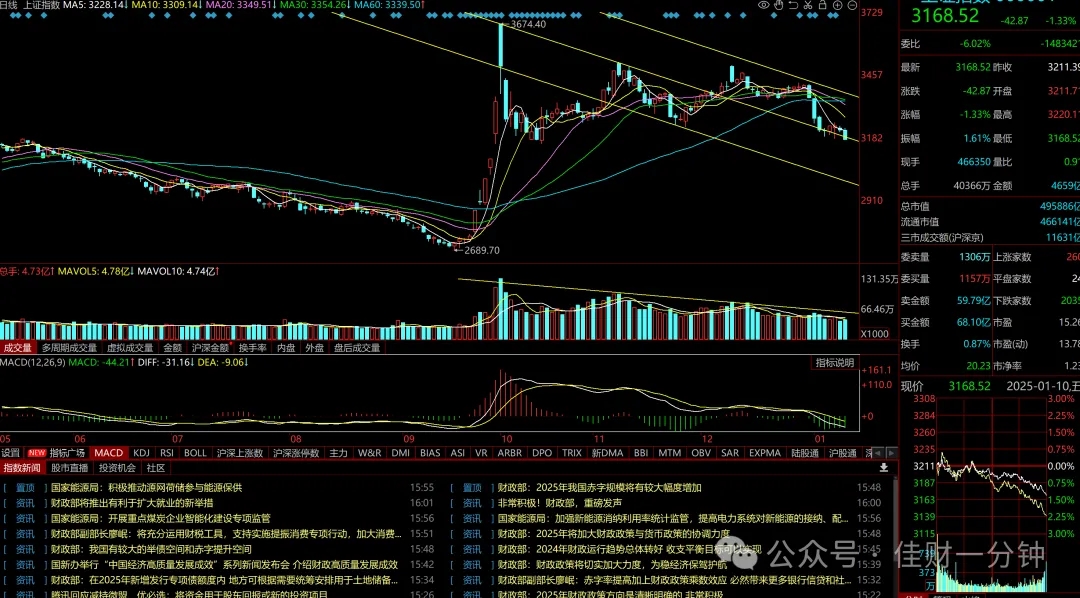Select the EXPMA indicator tab
Screen dimensions: 1080x598
[765, 453]
